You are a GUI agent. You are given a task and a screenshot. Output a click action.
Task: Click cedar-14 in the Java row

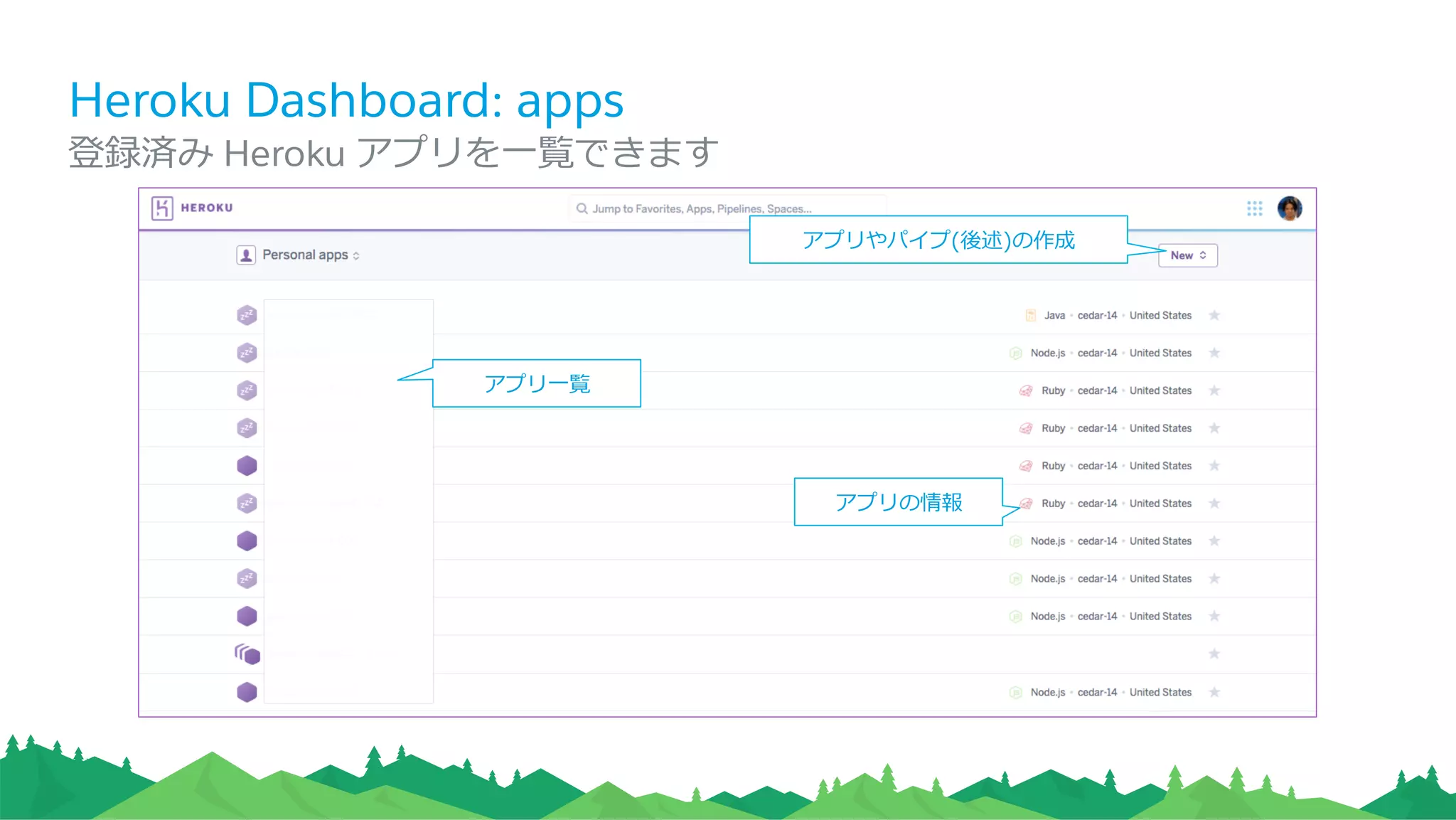tap(1097, 315)
